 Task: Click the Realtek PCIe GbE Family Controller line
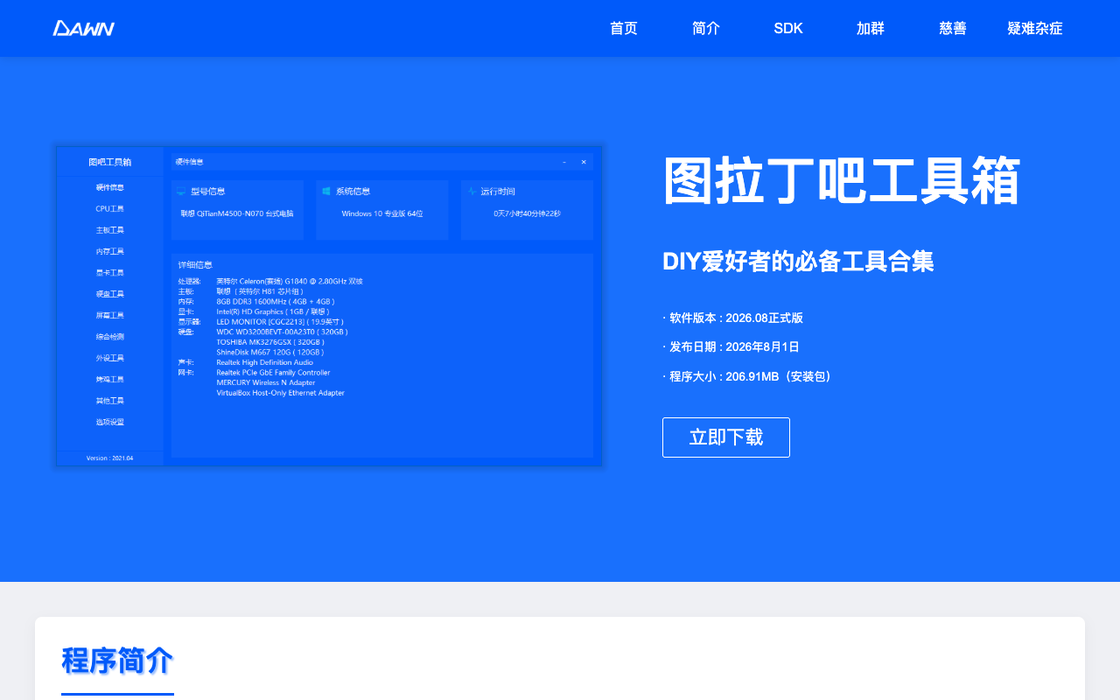273,373
